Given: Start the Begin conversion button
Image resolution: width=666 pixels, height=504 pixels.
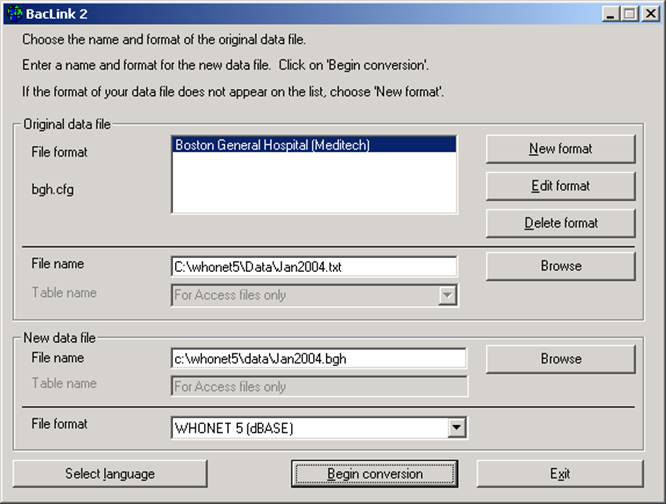Looking at the screenshot, I should [x=374, y=473].
